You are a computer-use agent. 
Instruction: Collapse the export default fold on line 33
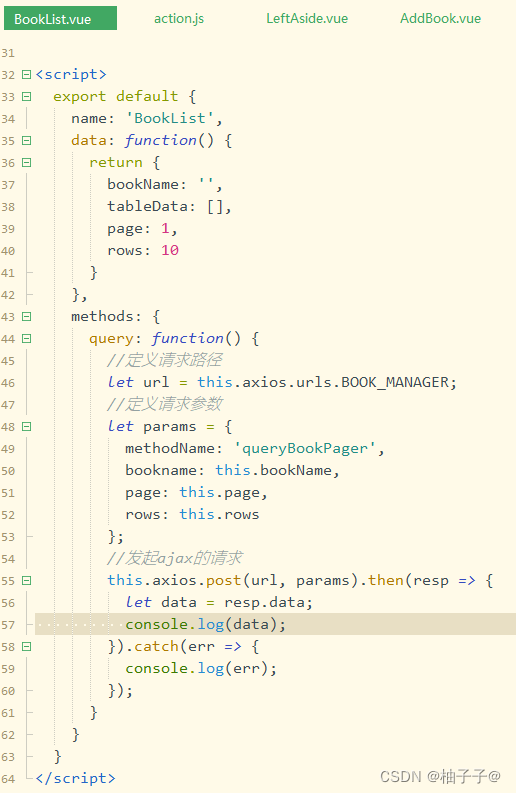[x=27, y=97]
